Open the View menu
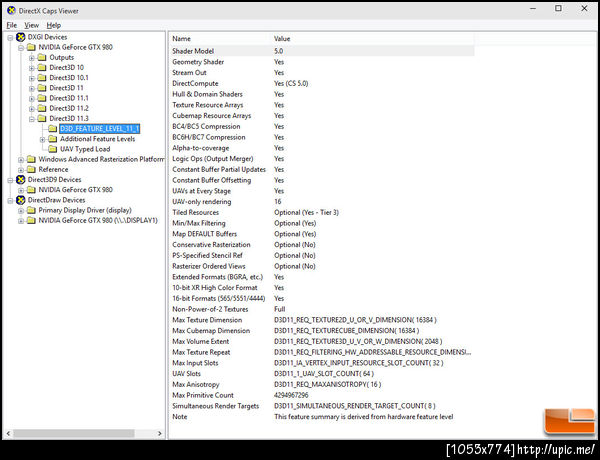 (31, 25)
